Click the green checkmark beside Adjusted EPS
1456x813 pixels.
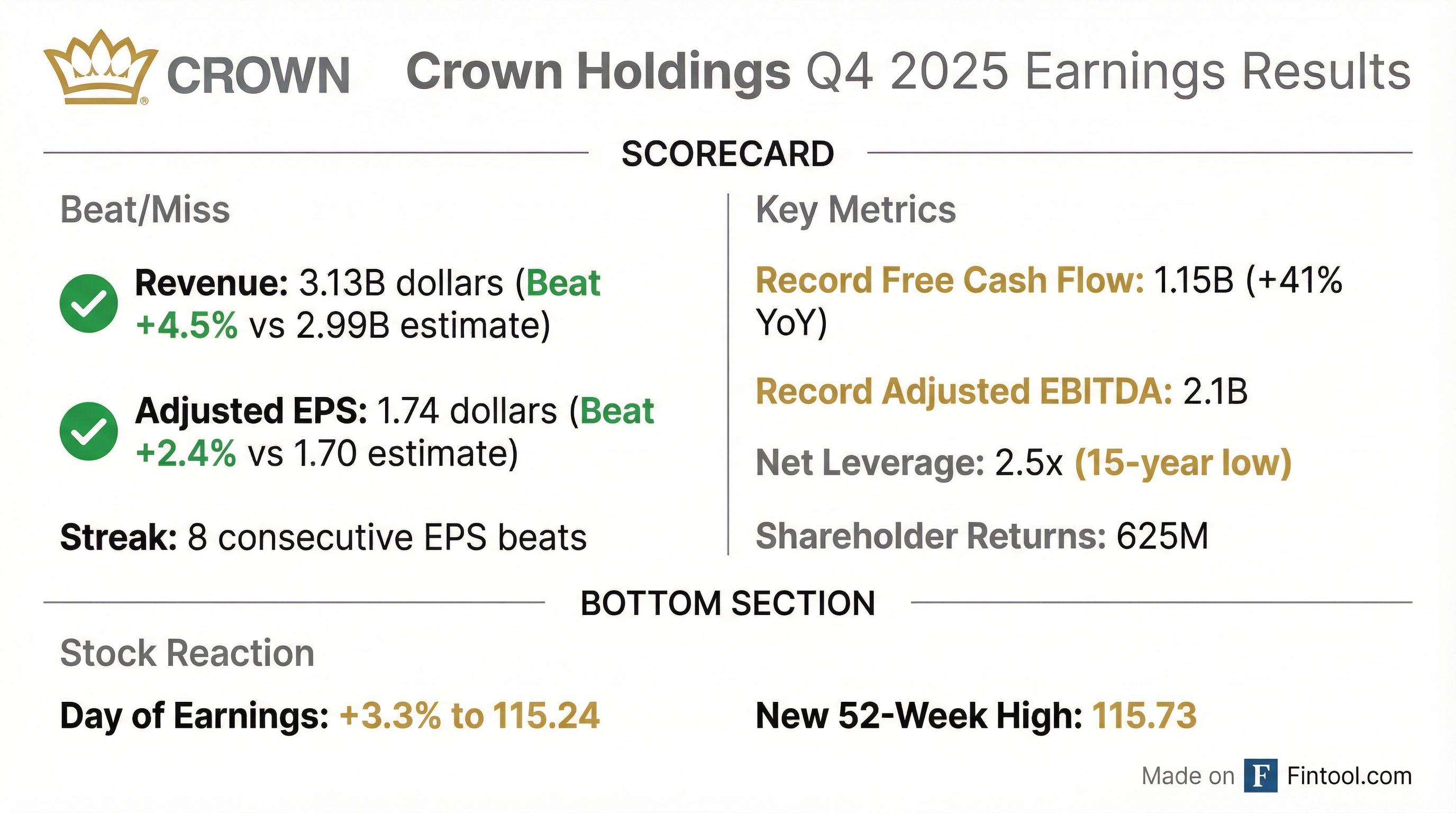pos(89,431)
